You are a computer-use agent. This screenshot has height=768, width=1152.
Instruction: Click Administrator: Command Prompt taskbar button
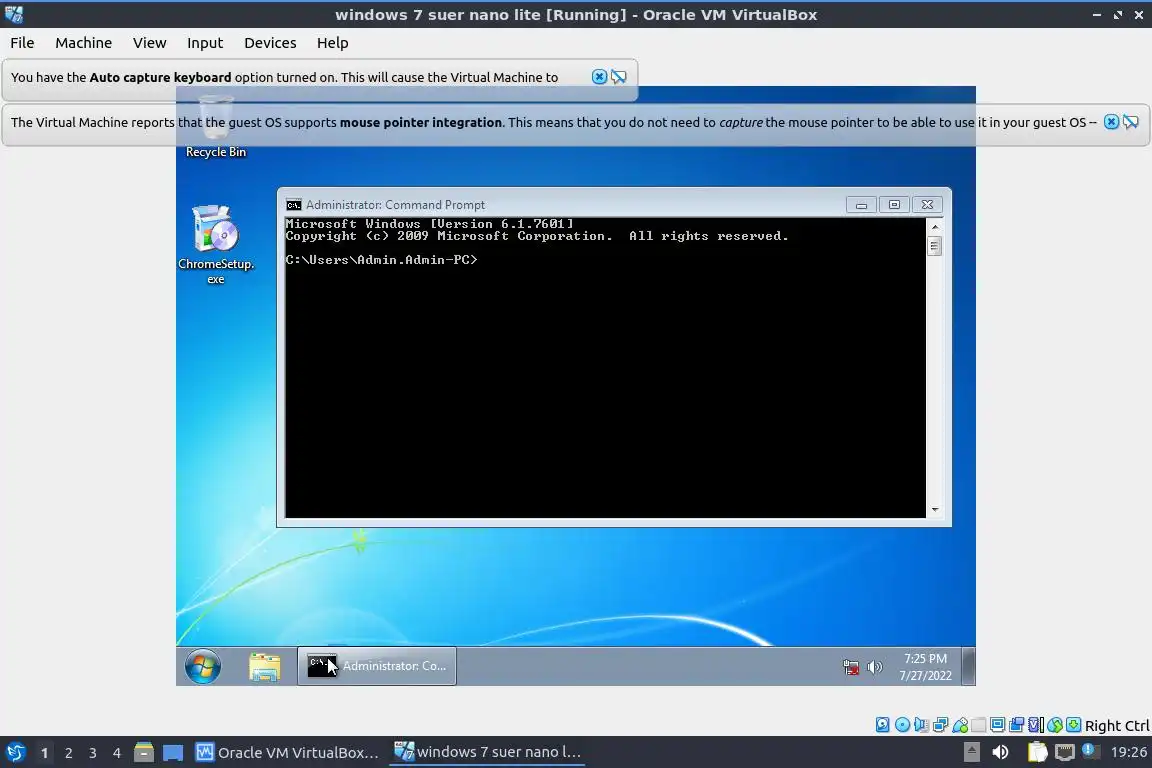click(x=377, y=666)
